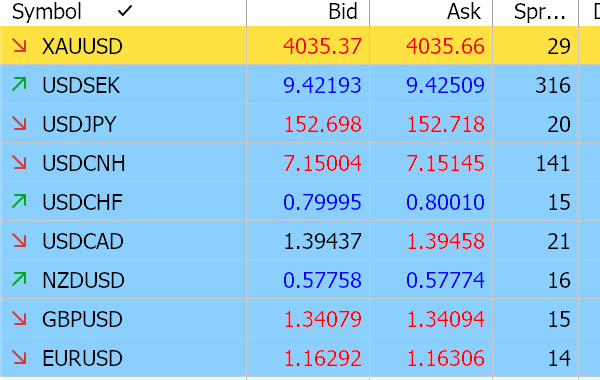Image resolution: width=600 pixels, height=380 pixels.
Task: Click the GBPUSD down-arrow trend icon
Action: pos(19,319)
